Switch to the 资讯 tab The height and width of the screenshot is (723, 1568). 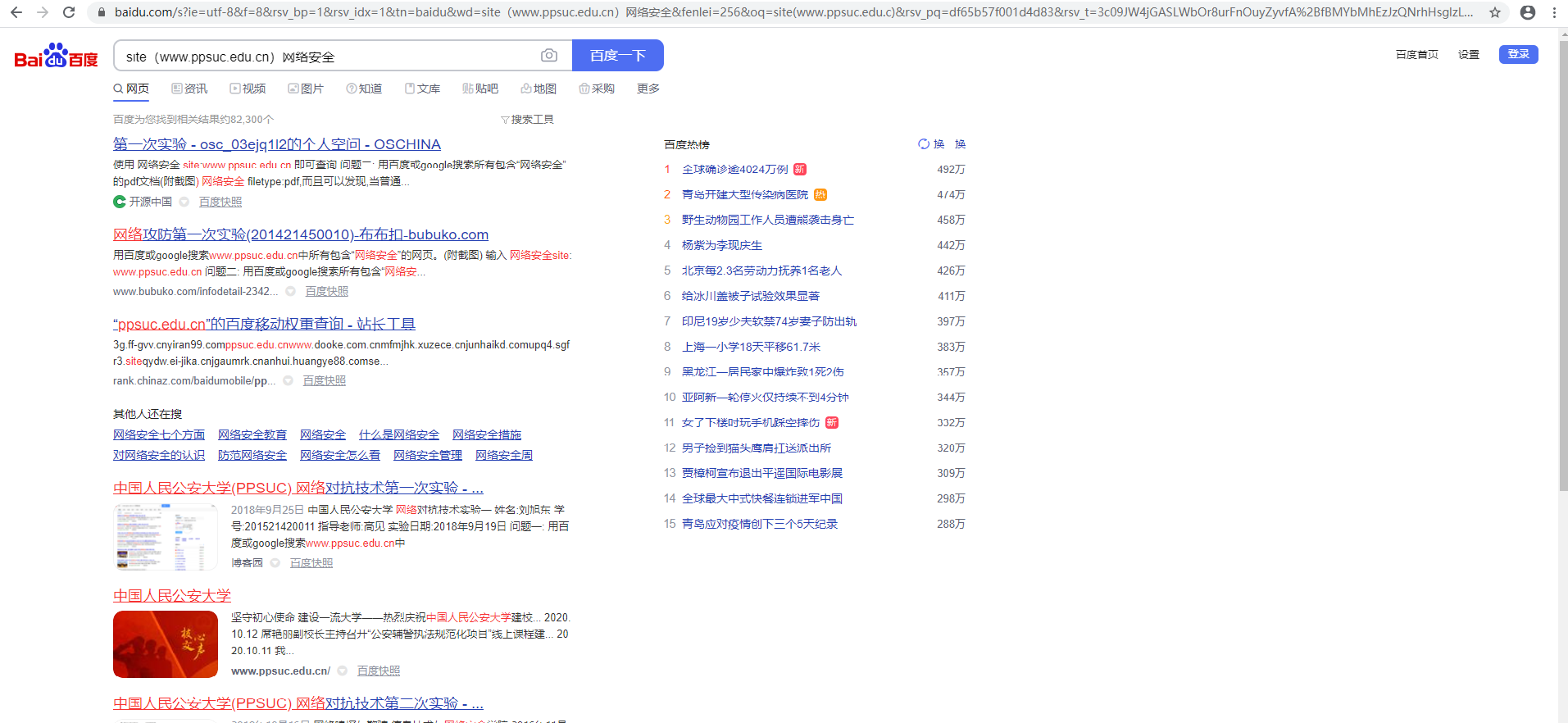(189, 89)
